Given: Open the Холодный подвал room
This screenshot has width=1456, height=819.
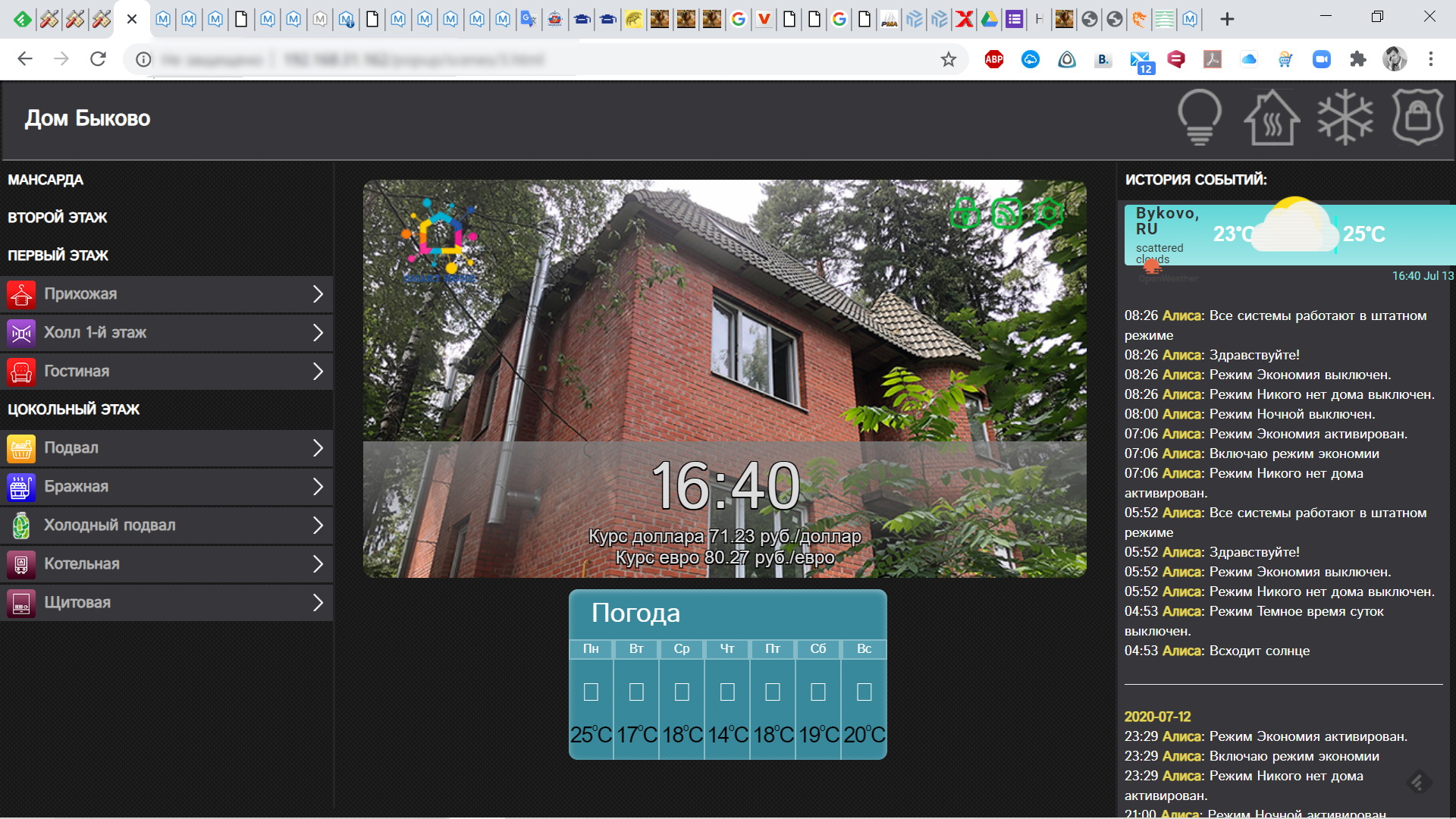Looking at the screenshot, I should (x=110, y=526).
